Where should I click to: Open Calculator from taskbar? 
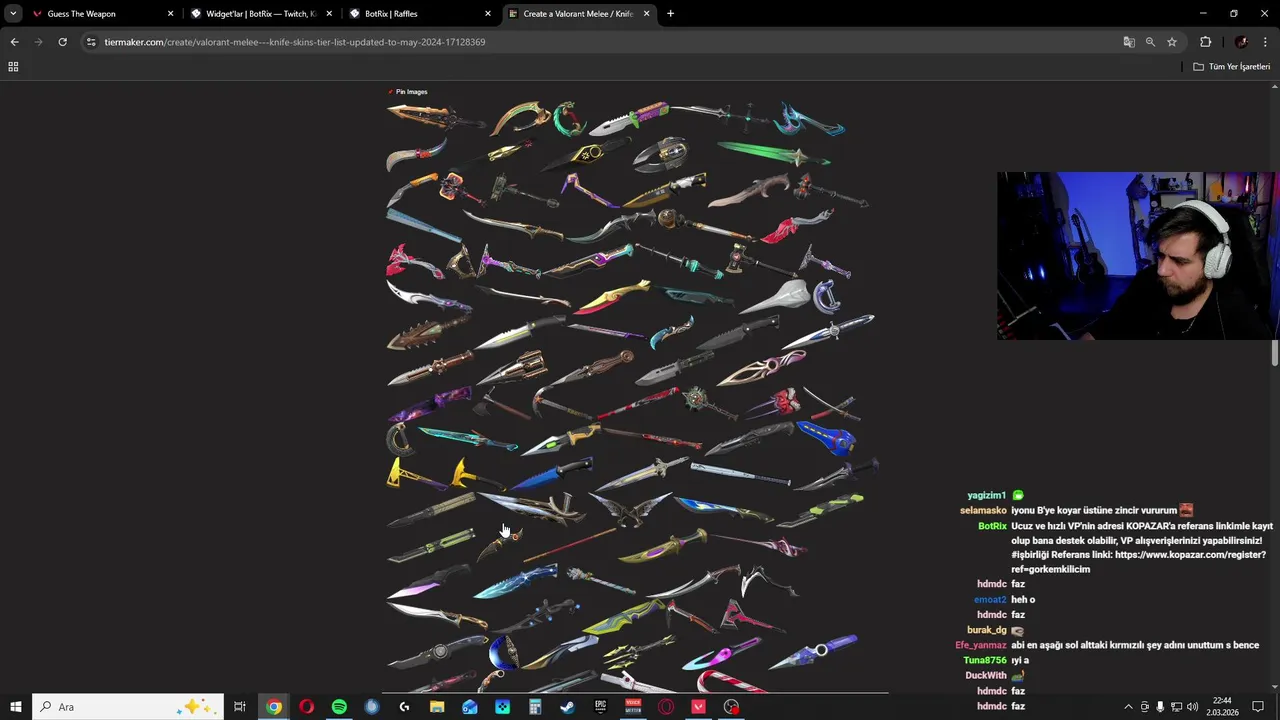[x=535, y=707]
